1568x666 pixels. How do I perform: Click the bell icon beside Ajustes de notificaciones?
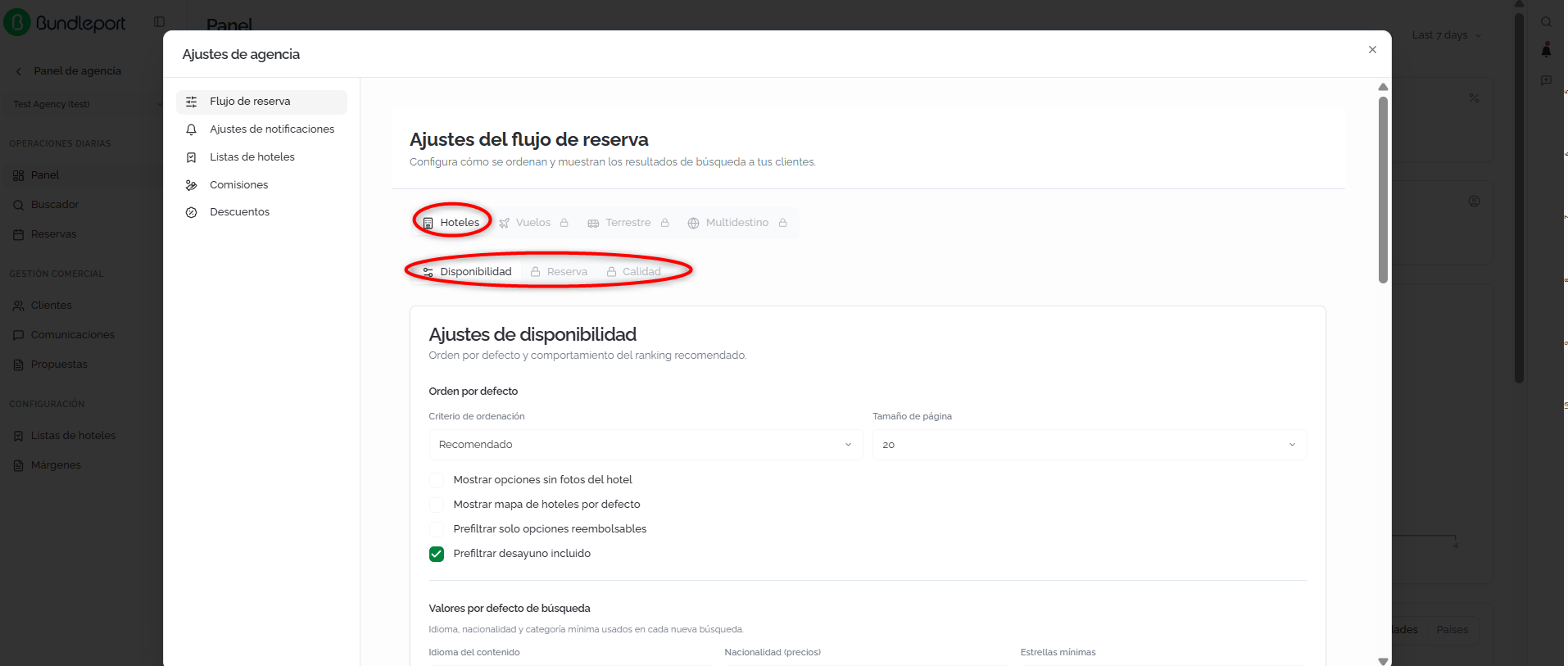coord(192,129)
